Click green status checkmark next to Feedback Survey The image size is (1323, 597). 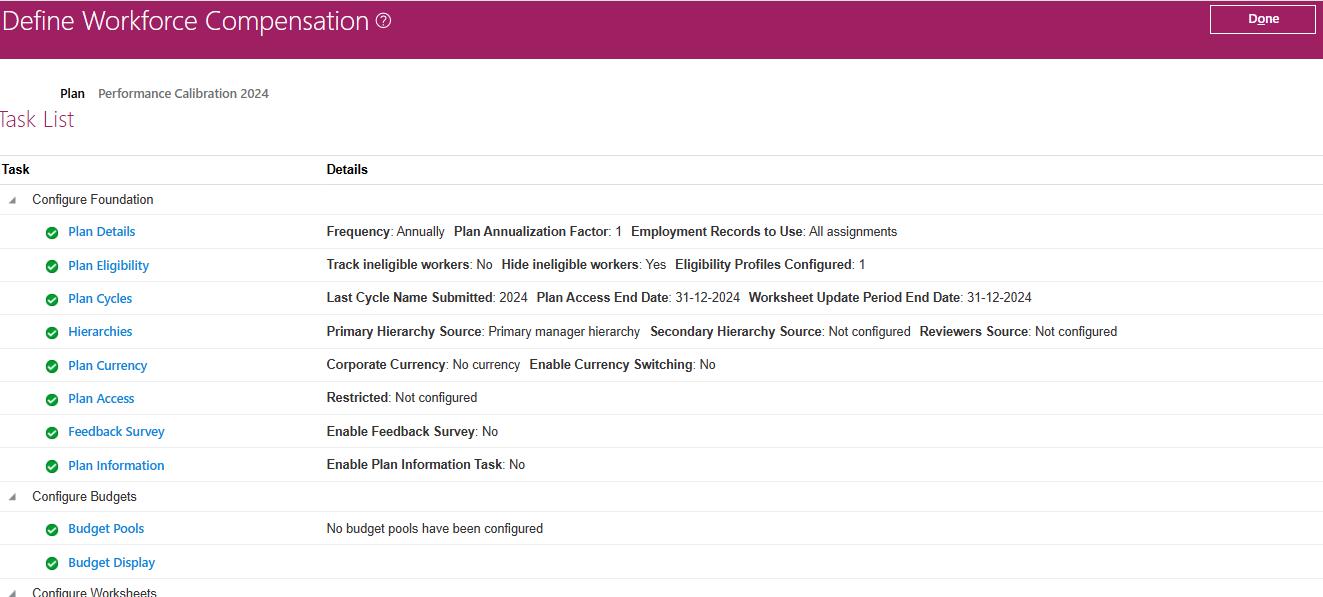(52, 432)
